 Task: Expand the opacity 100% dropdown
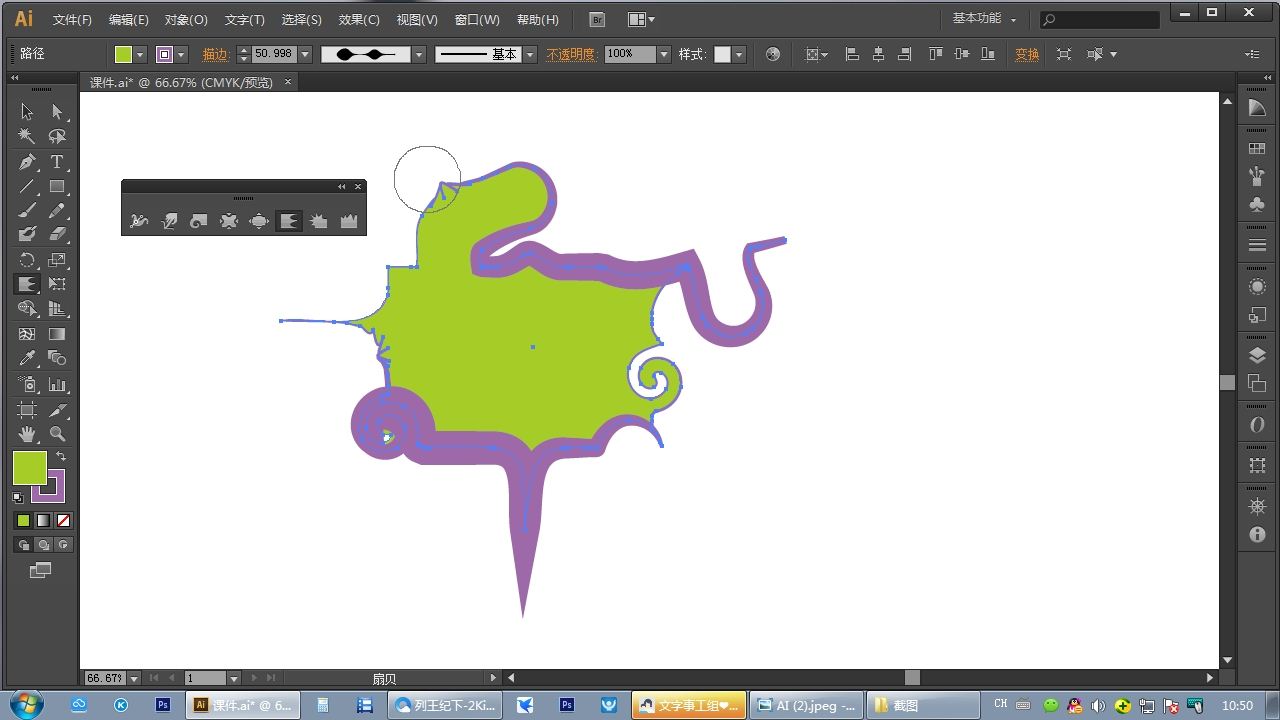coord(663,54)
